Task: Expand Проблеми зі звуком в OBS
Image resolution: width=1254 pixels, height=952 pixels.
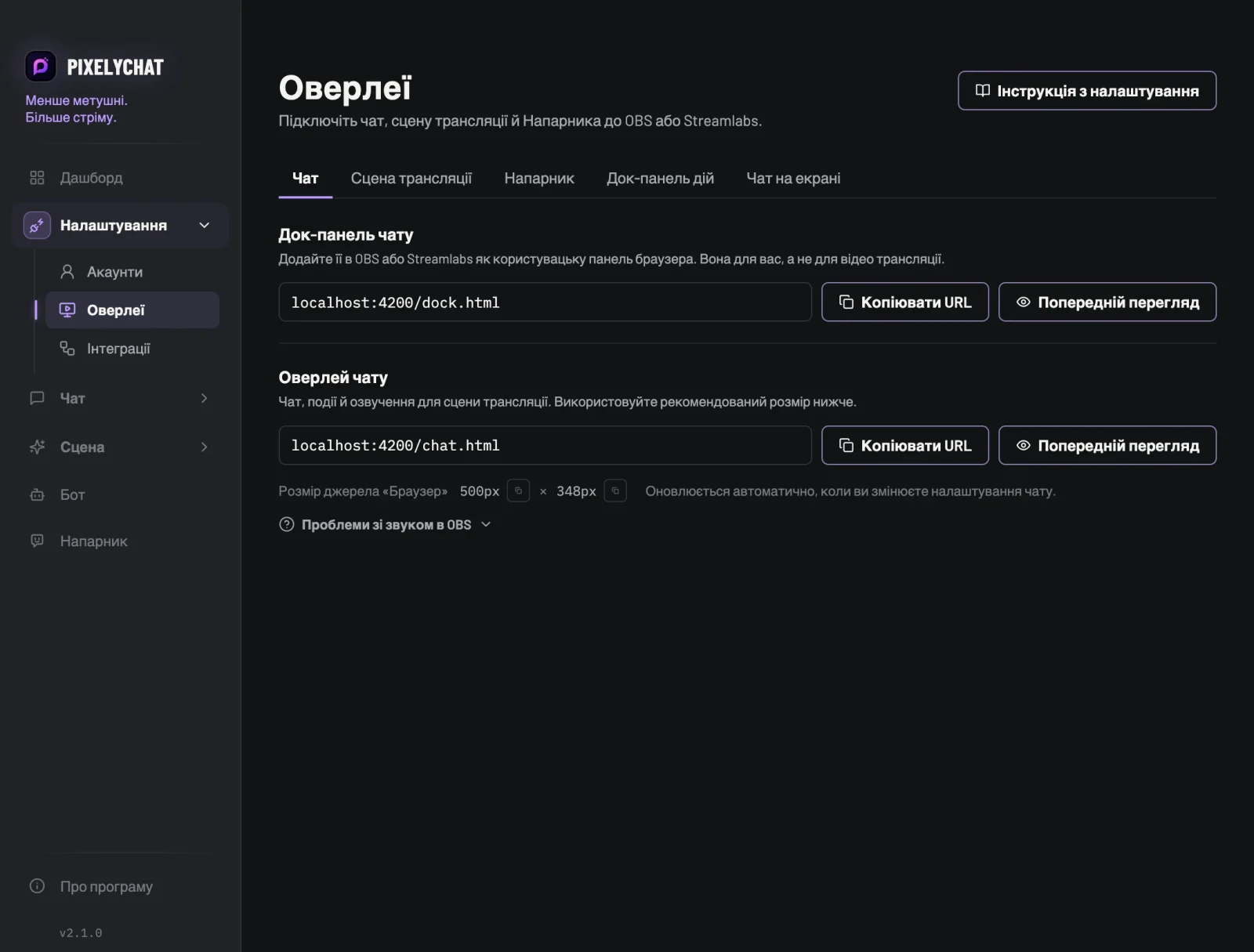Action: [x=386, y=525]
